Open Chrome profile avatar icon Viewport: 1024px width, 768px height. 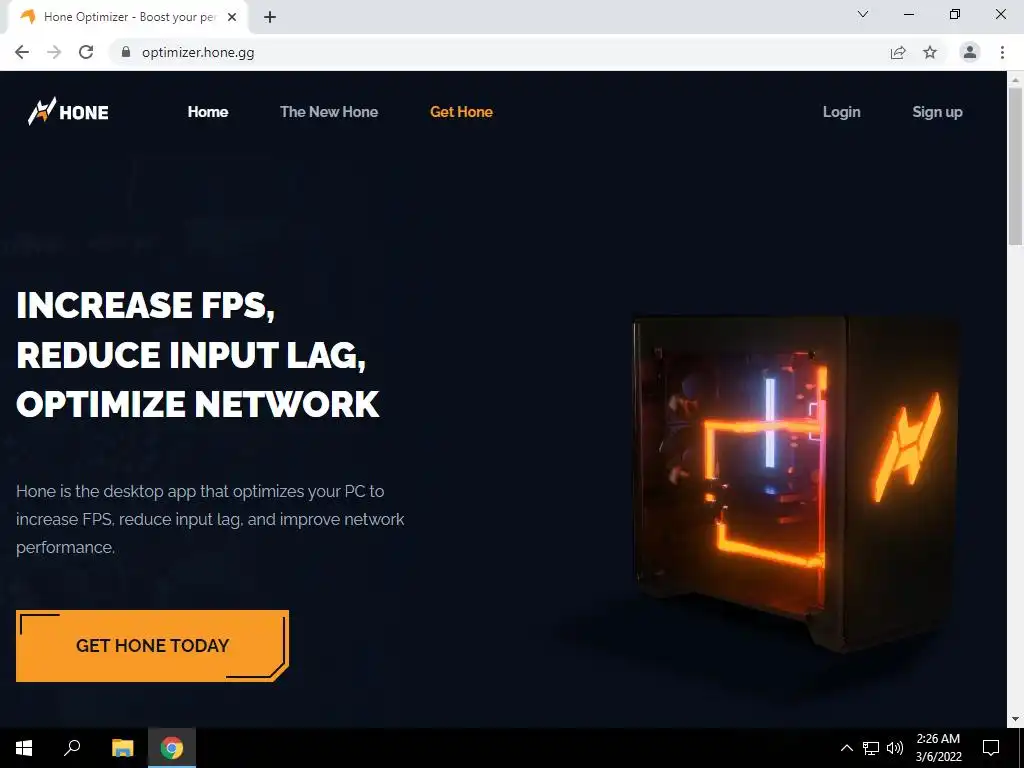tap(970, 52)
